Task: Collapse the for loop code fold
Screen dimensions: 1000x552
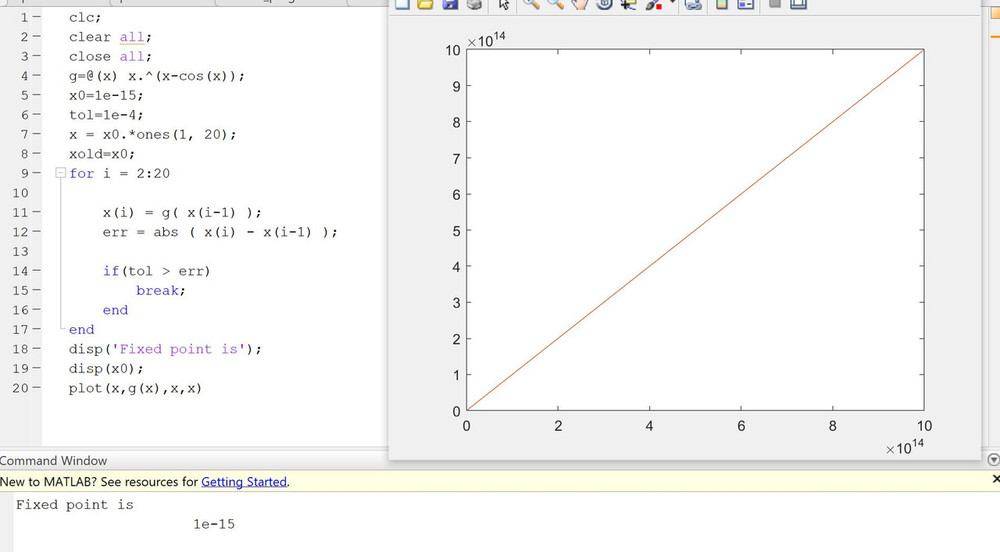Action: [61, 173]
